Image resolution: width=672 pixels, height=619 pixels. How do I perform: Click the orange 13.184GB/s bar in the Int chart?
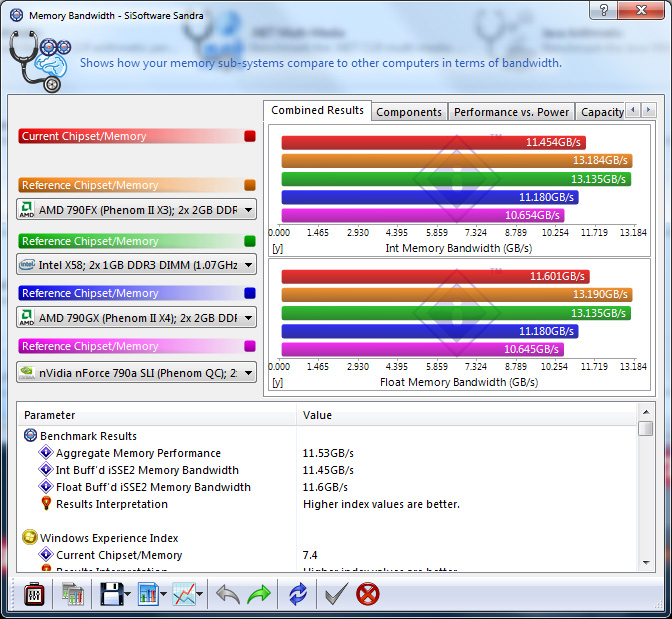click(x=457, y=160)
